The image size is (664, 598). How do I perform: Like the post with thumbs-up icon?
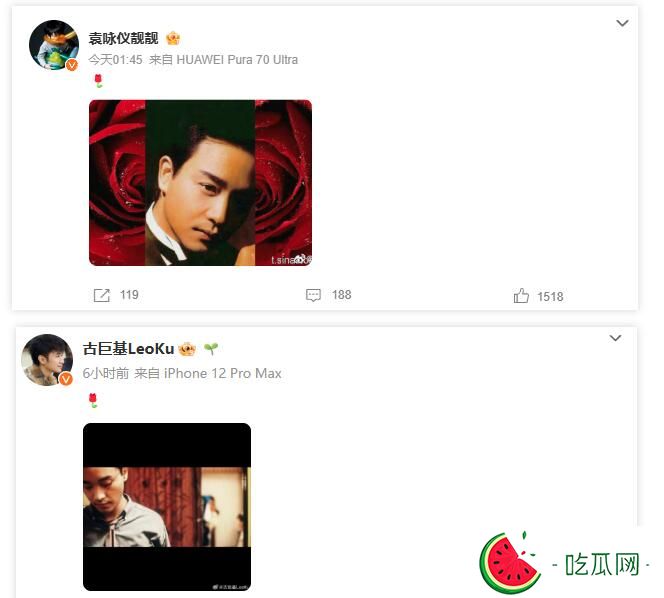point(521,296)
